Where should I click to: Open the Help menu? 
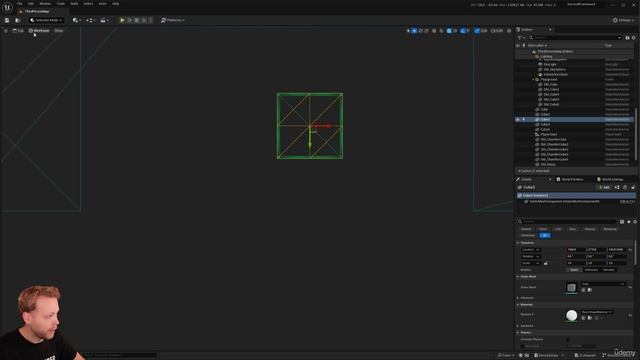[x=116, y=4]
